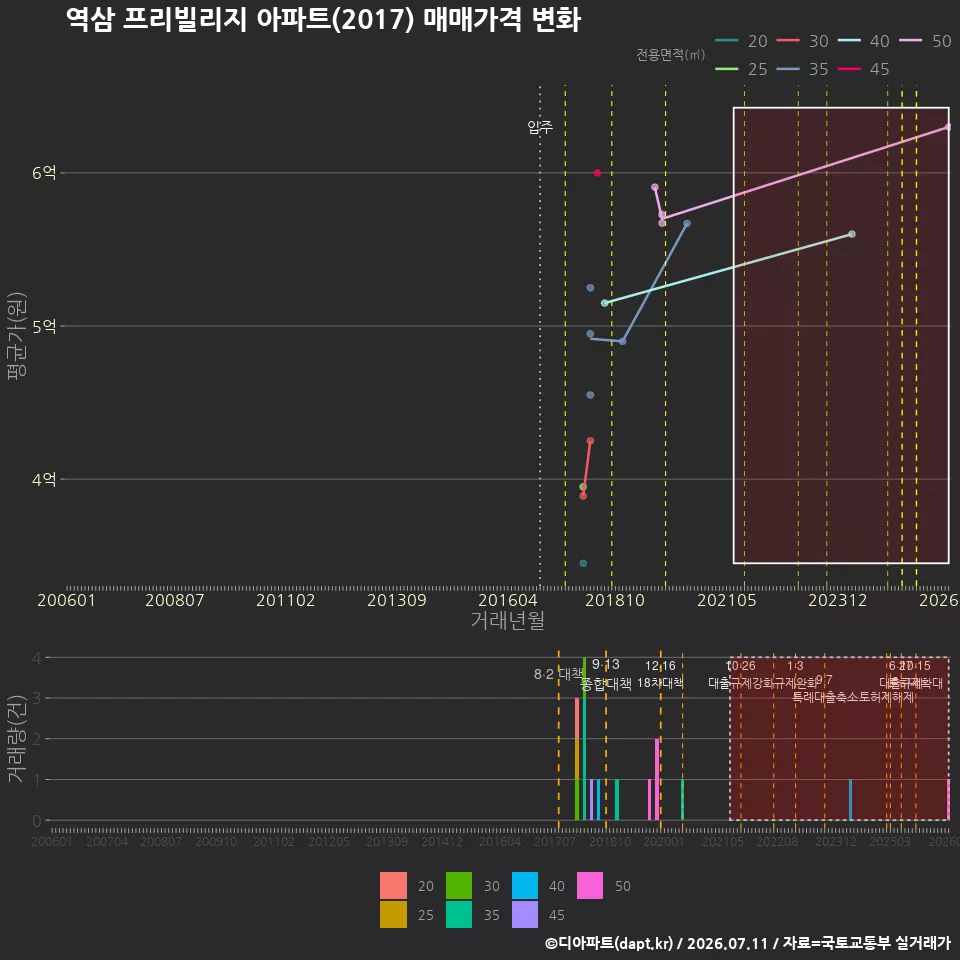Click the red 30㎡ point near 4.25억
Image resolution: width=960 pixels, height=960 pixels.
[590, 441]
